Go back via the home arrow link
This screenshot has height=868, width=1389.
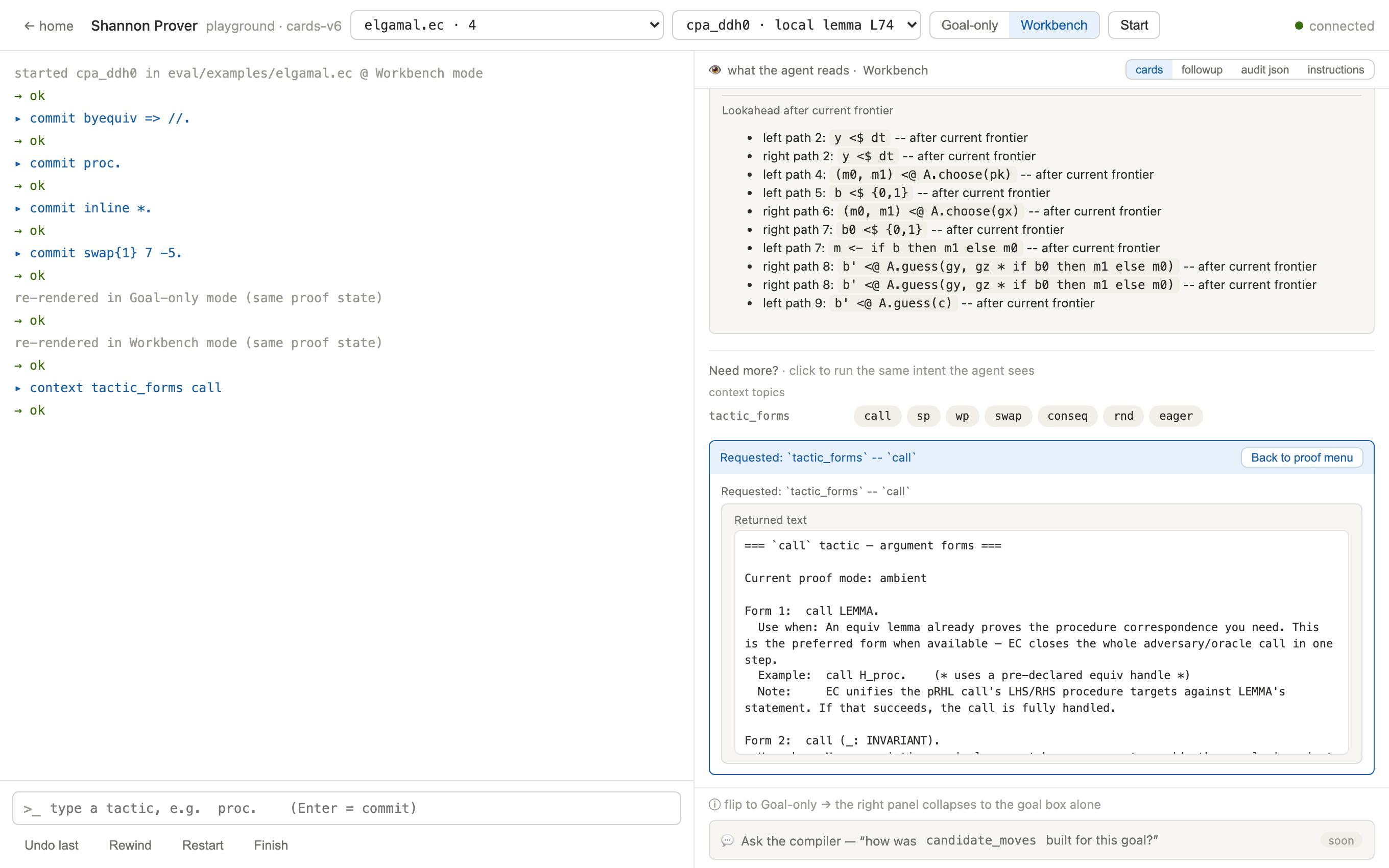coord(48,26)
